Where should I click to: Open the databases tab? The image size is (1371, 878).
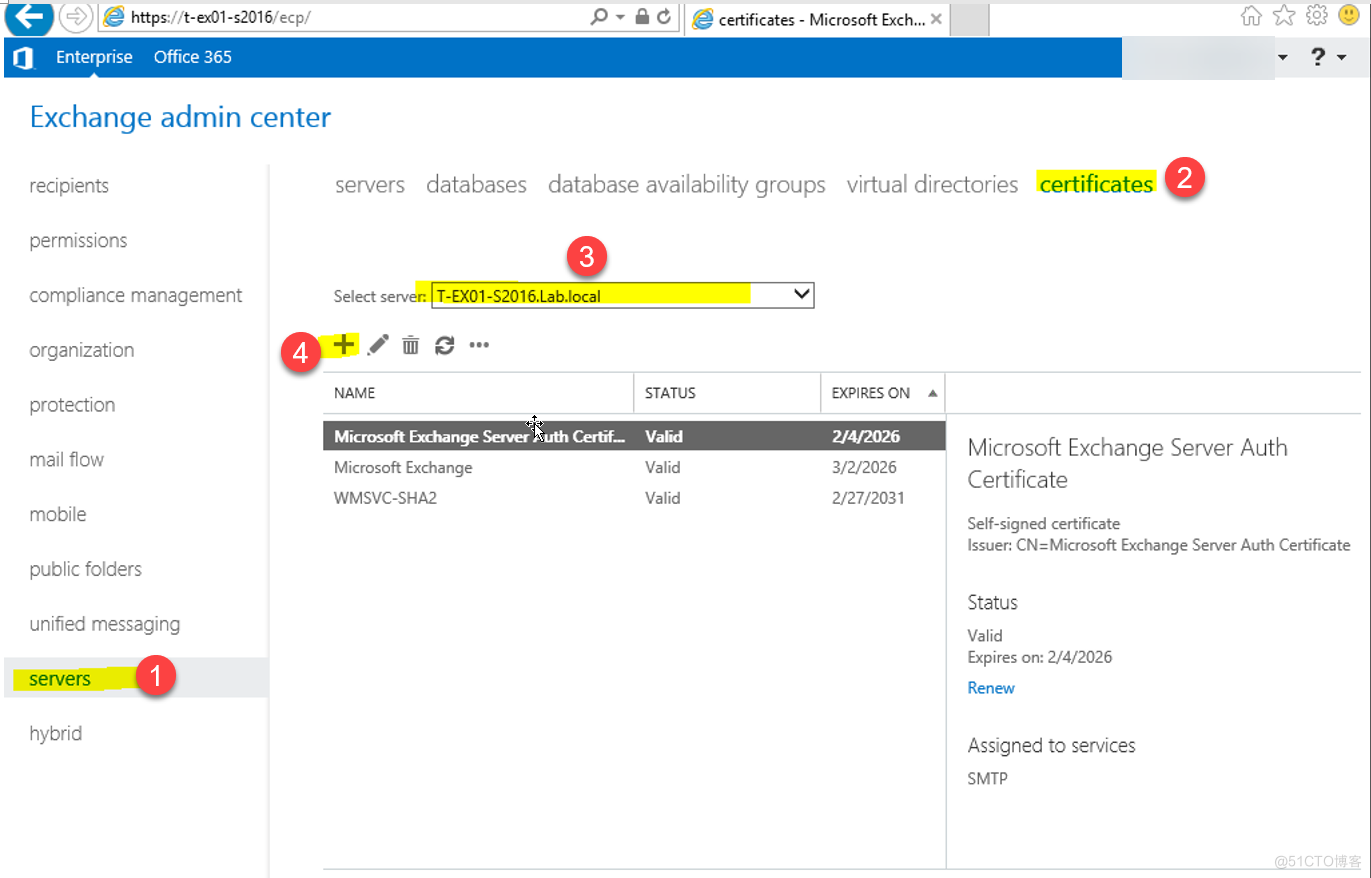coord(476,185)
